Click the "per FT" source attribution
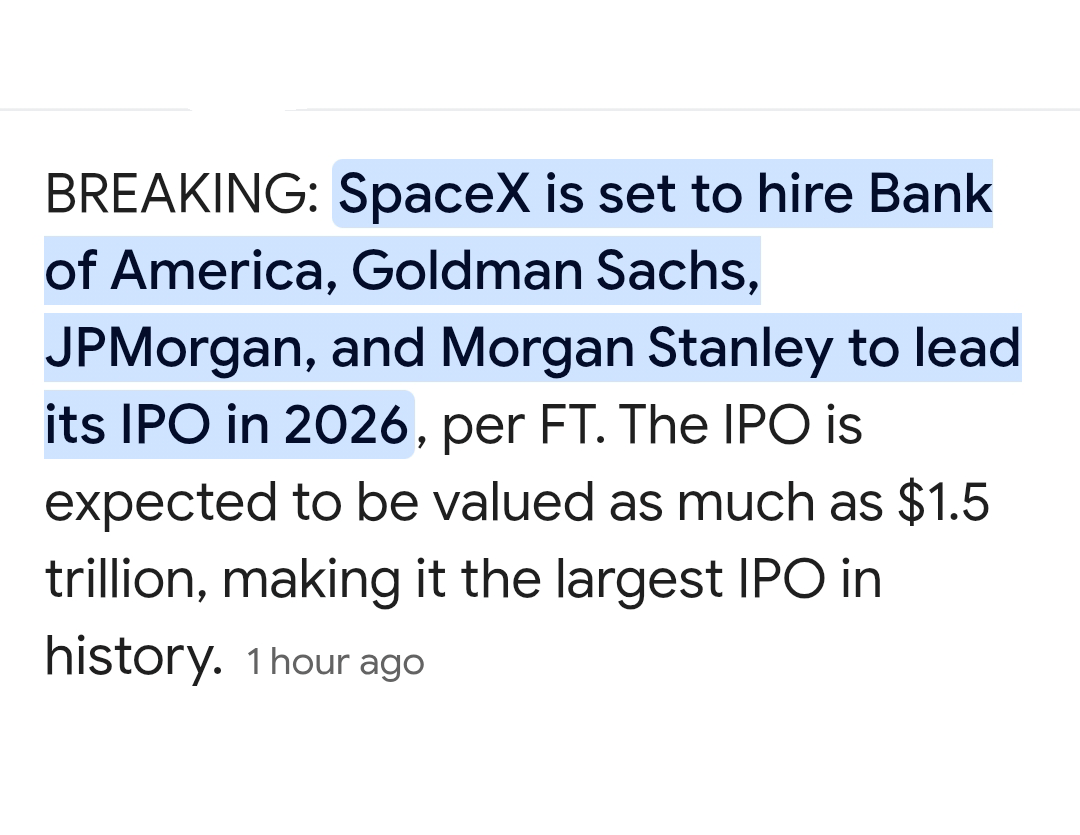The image size is (1080, 835). point(520,426)
